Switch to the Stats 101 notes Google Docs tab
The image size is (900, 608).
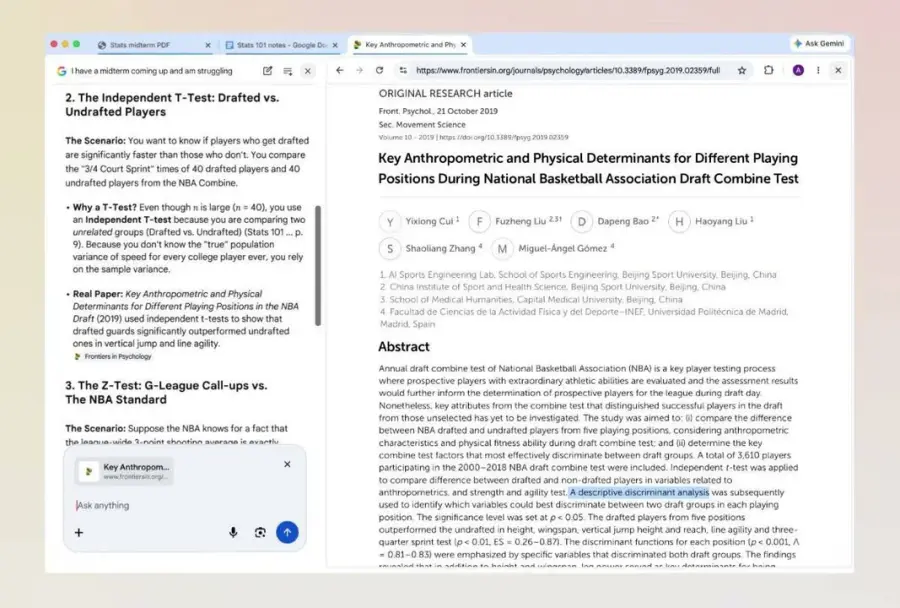(x=281, y=45)
